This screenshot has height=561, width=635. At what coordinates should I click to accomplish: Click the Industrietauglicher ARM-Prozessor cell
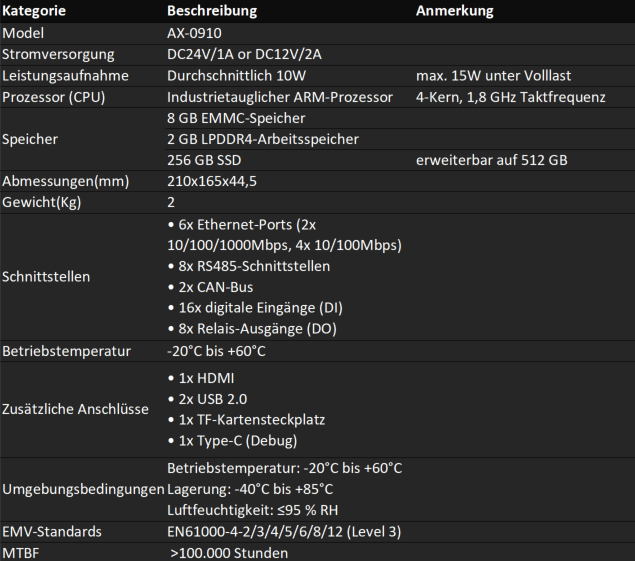tap(280, 97)
